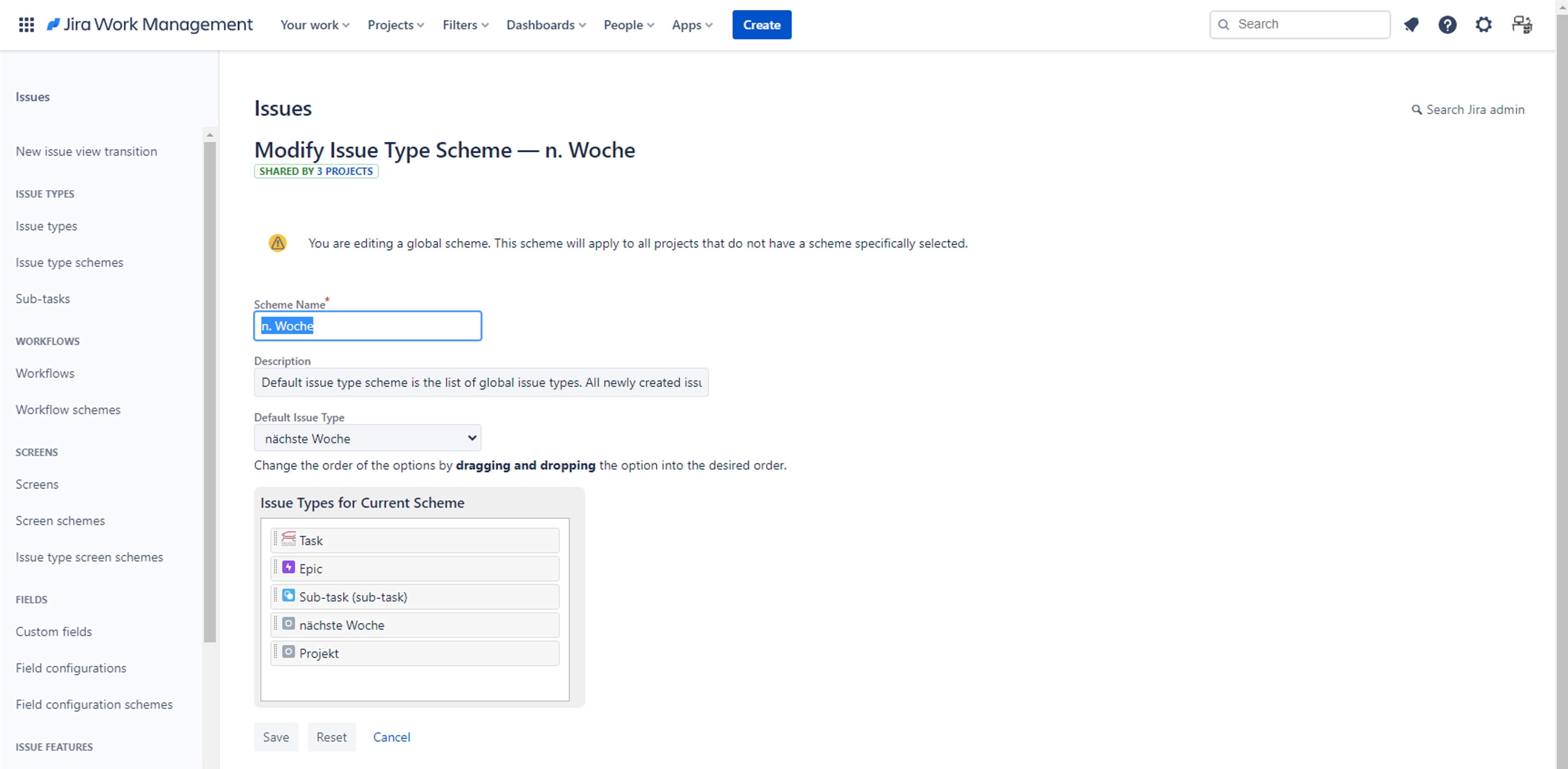Click the notifications icon in header
The image size is (1568, 769).
coord(1411,25)
